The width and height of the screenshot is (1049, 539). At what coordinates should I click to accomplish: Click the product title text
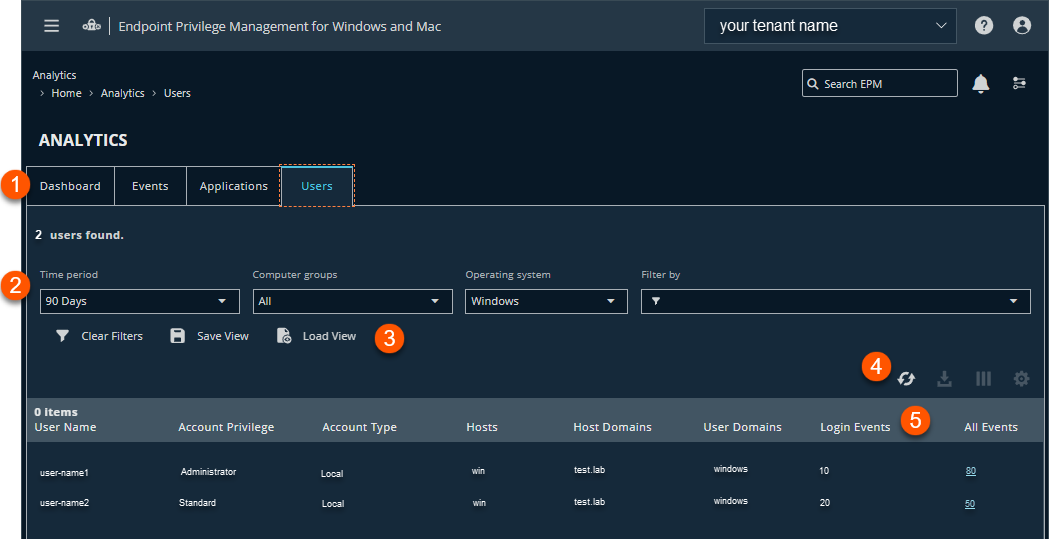[x=280, y=27]
